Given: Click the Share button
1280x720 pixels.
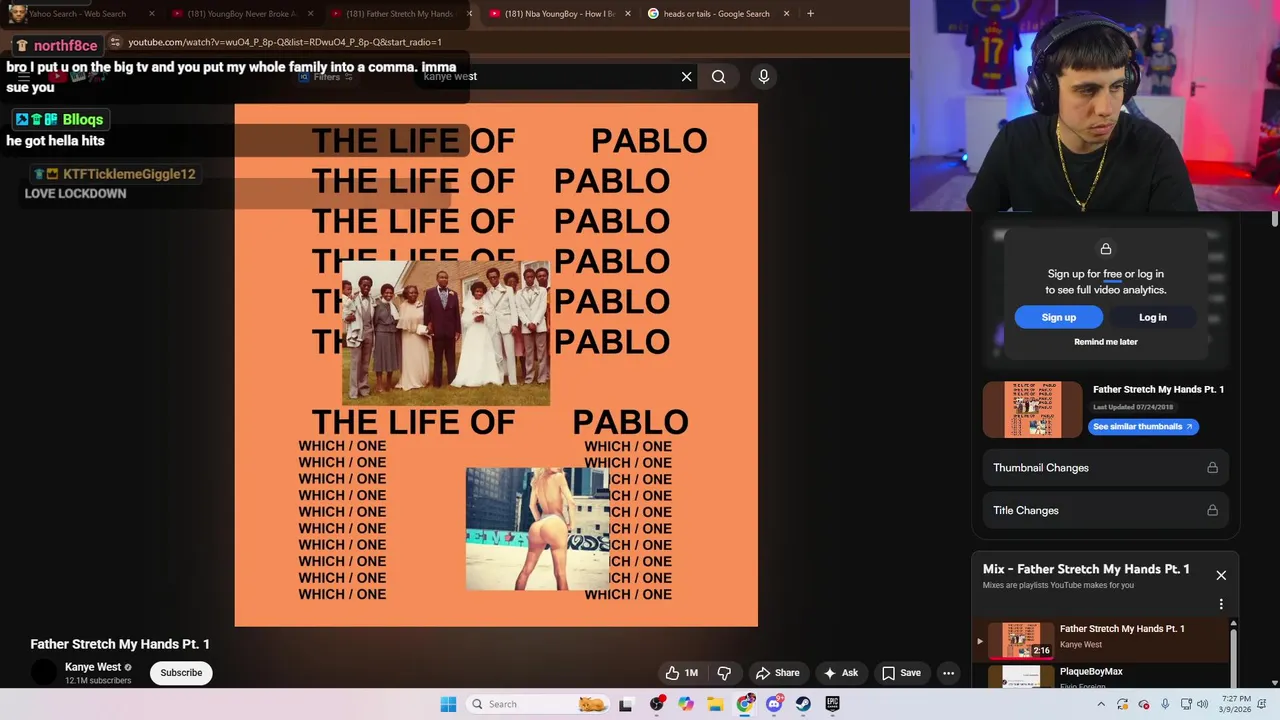Looking at the screenshot, I should tap(777, 673).
